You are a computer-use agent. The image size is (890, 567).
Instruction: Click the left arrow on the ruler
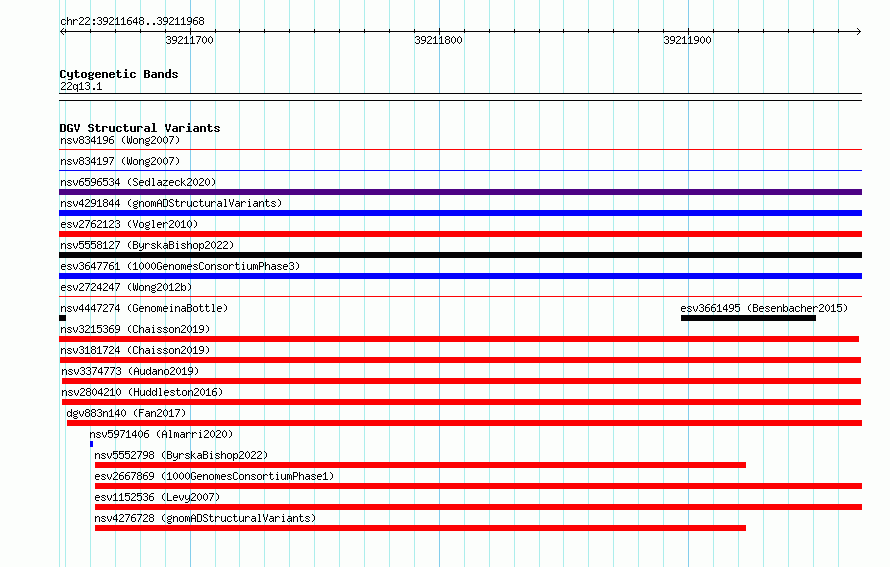[63, 31]
